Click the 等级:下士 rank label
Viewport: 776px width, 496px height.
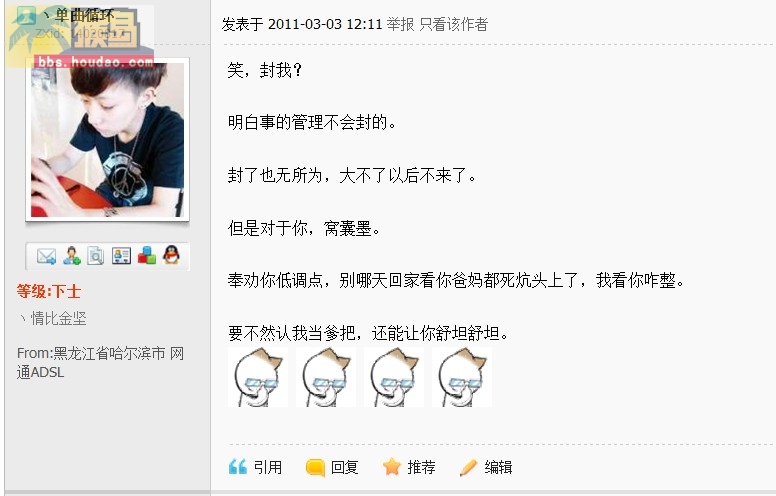click(x=48, y=291)
